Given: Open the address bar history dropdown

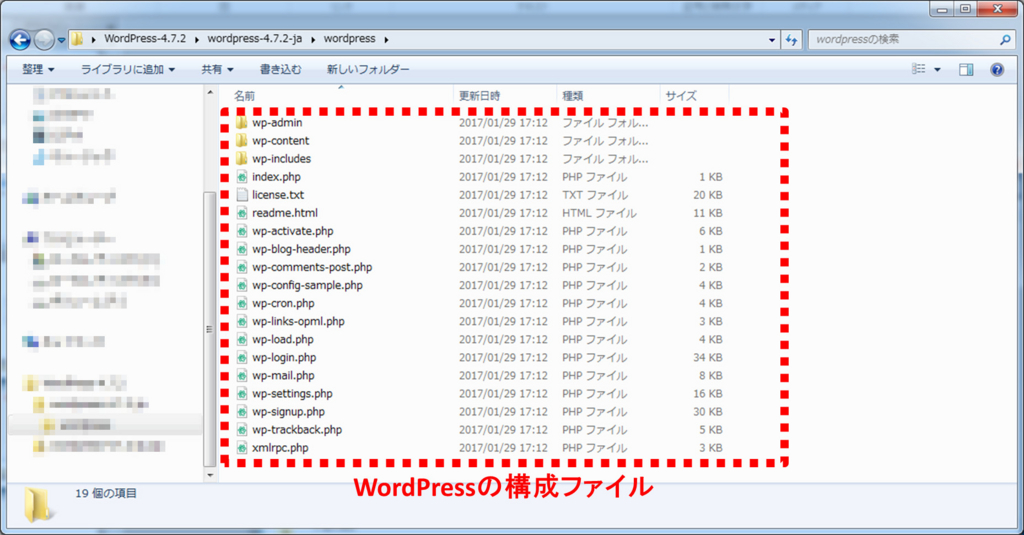Looking at the screenshot, I should point(772,40).
